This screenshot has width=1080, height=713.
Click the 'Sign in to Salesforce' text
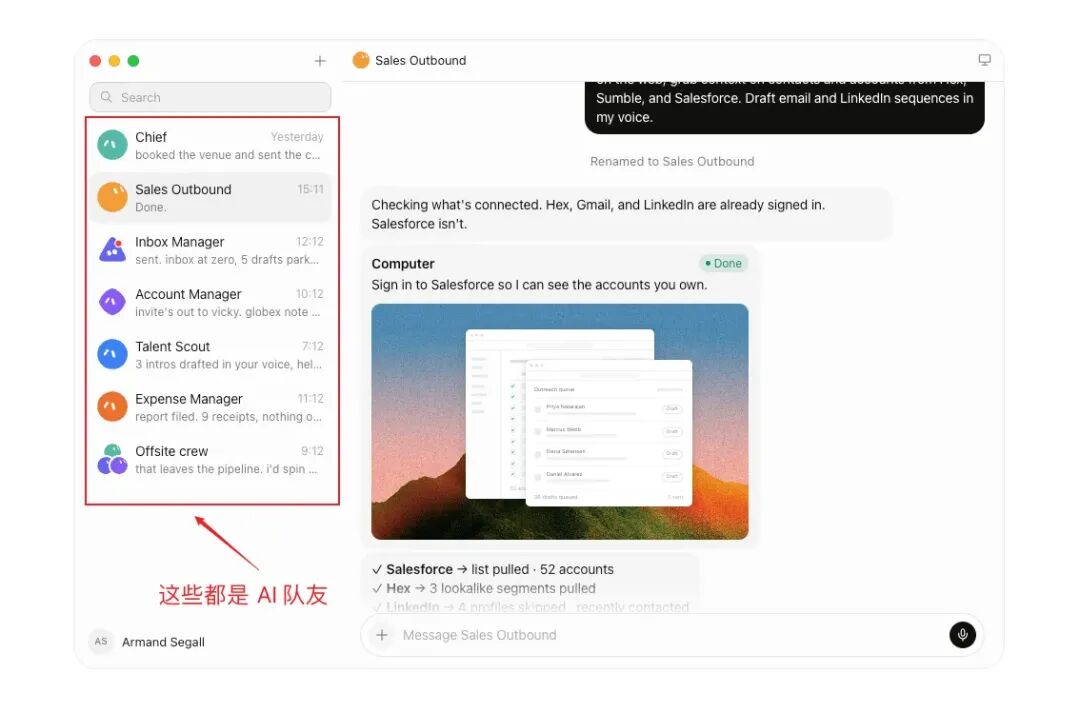(539, 285)
